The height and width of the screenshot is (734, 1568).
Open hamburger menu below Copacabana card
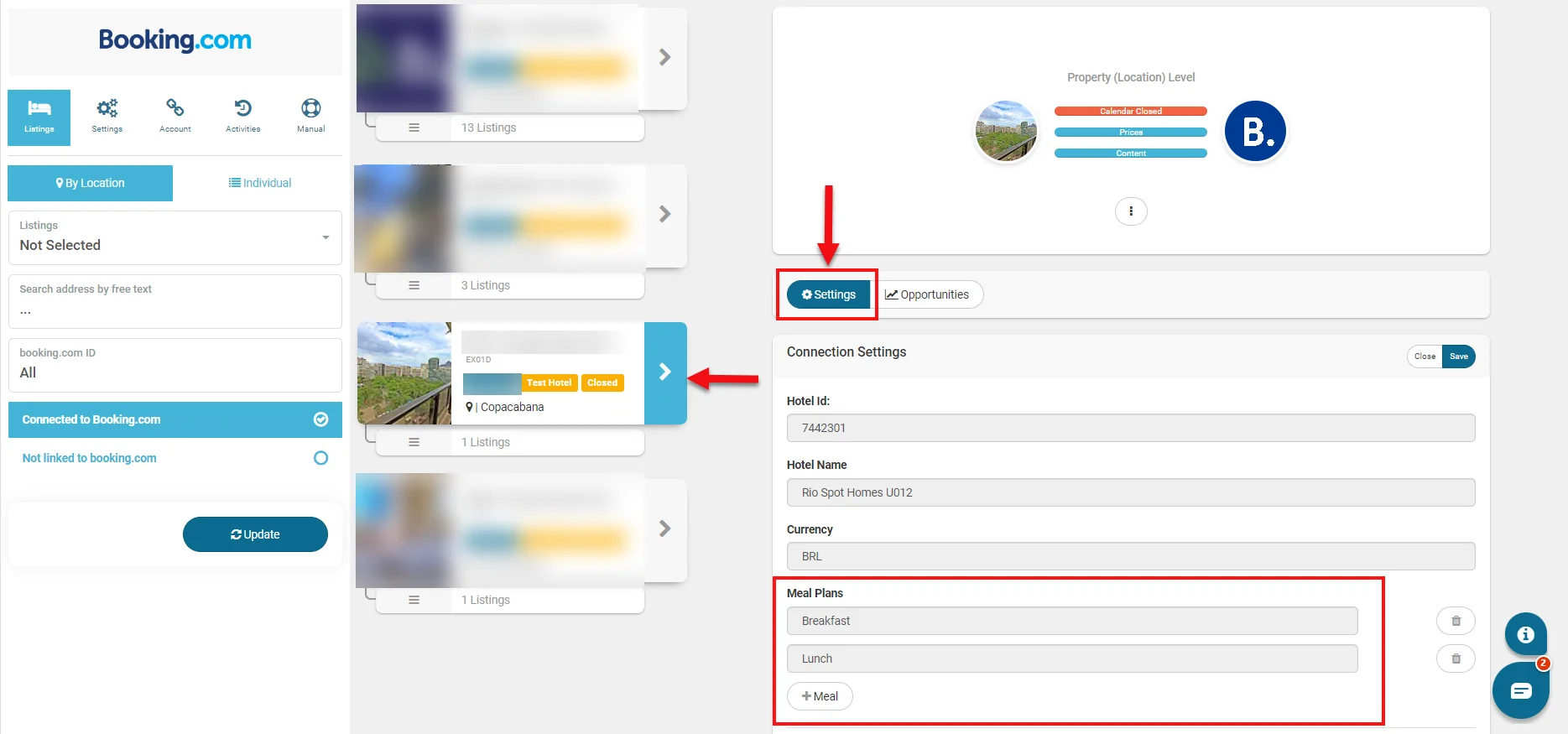coord(414,442)
